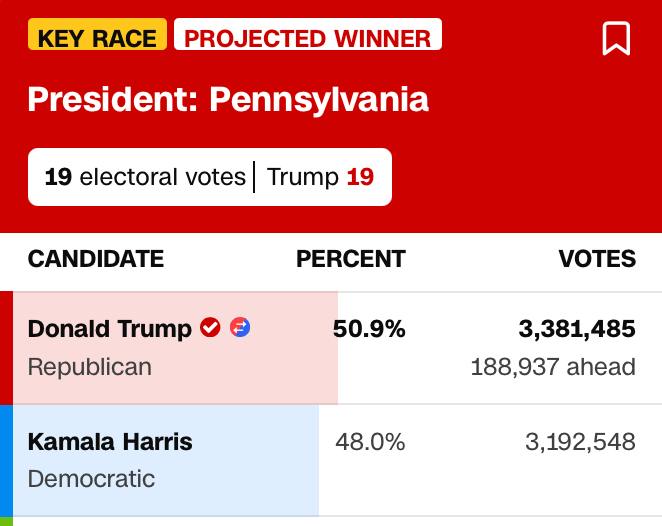Click Trump's 50.9% percentage
The image size is (662, 526).
(369, 329)
